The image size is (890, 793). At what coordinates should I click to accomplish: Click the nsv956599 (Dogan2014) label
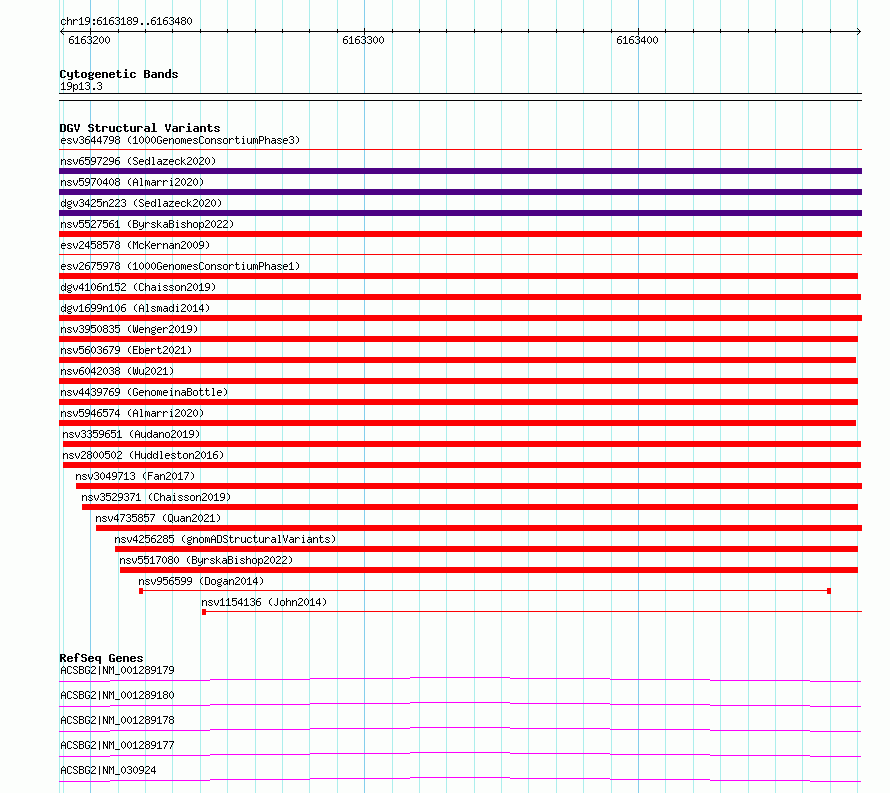click(201, 581)
